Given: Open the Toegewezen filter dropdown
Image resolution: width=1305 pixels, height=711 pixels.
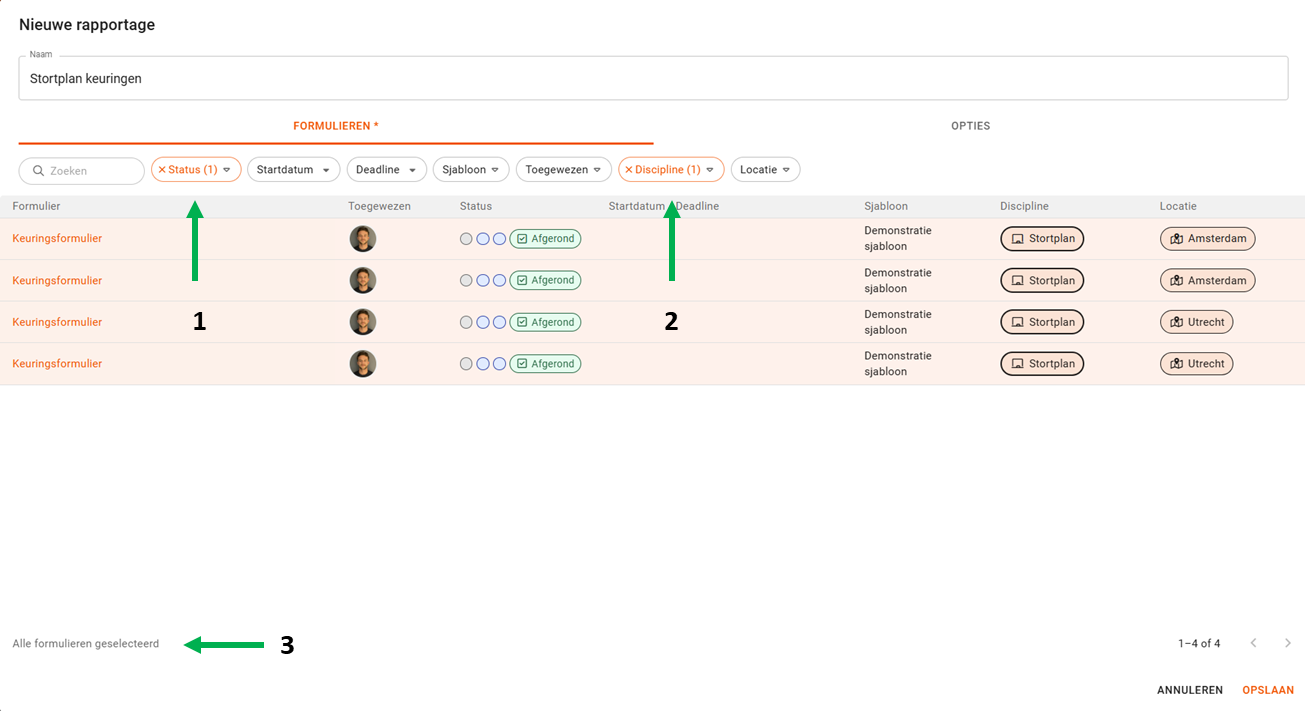Looking at the screenshot, I should tap(564, 170).
